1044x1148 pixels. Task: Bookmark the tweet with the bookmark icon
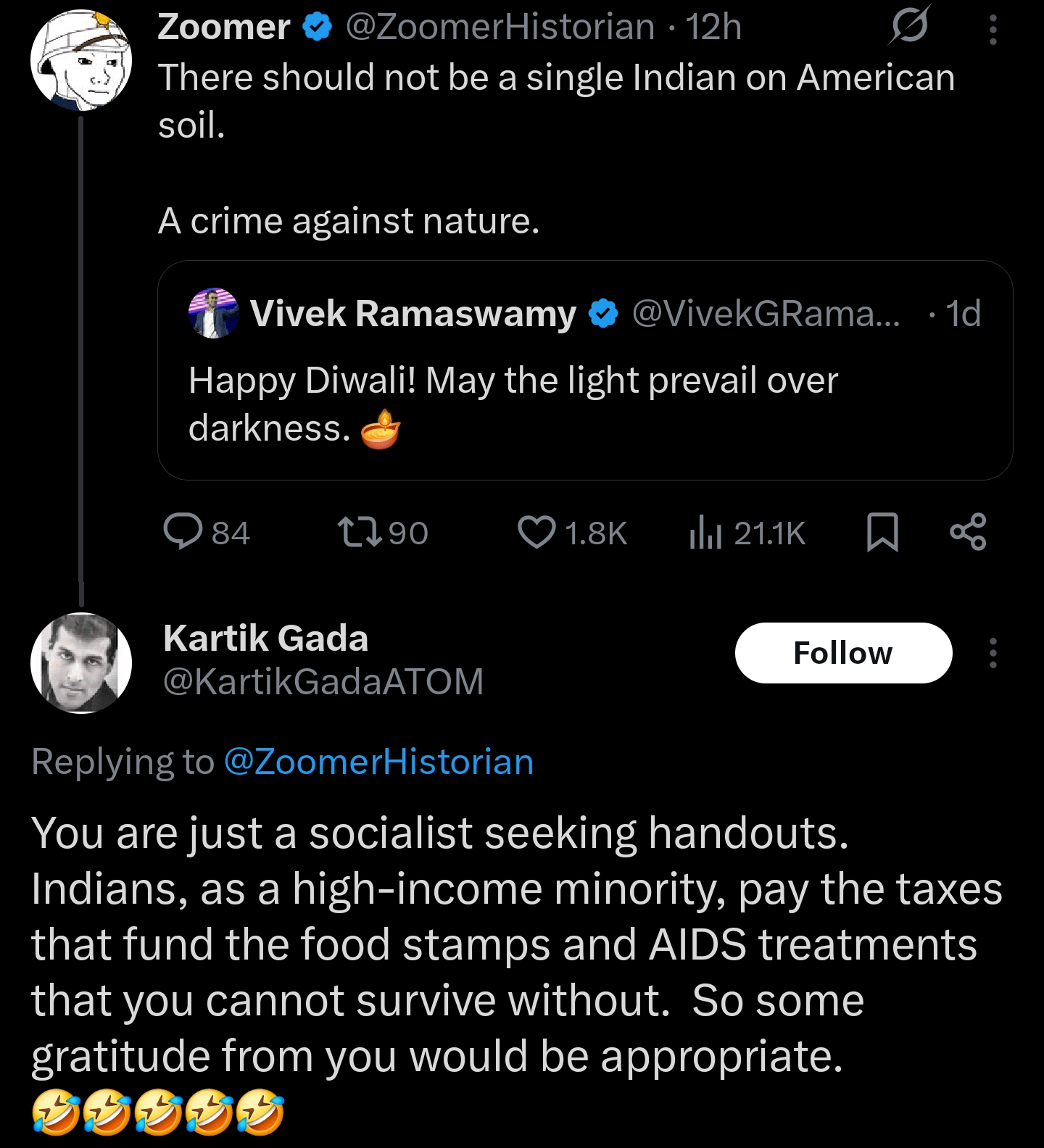pyautogui.click(x=882, y=533)
